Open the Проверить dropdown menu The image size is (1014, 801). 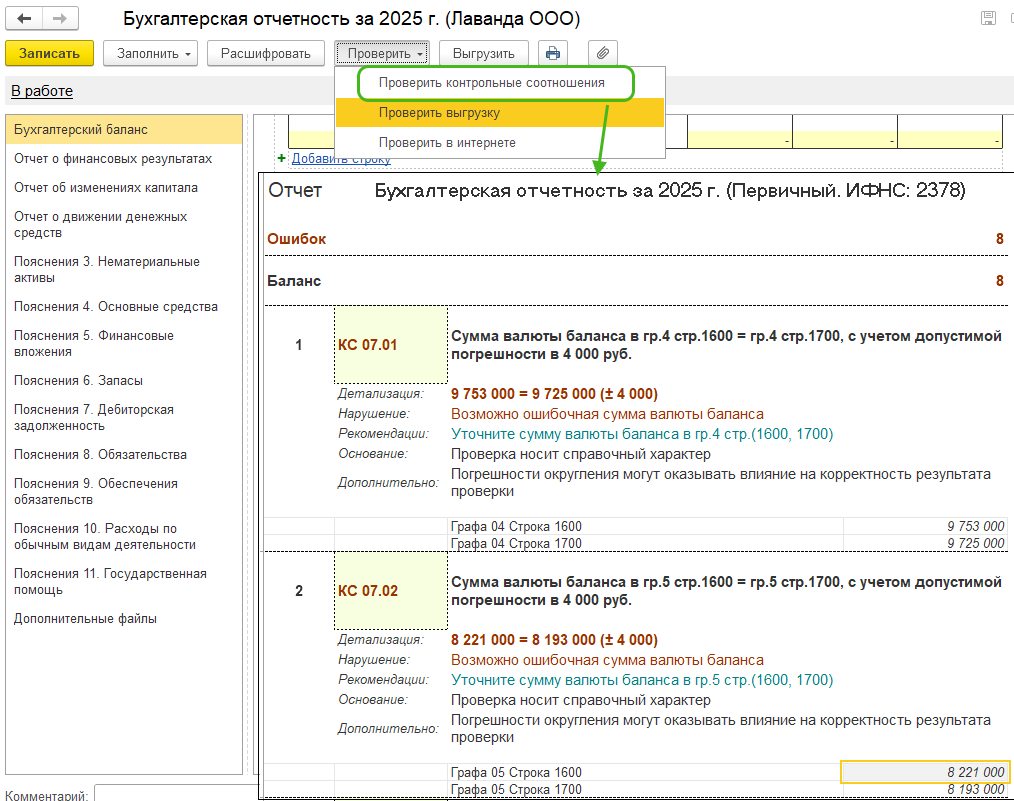385,53
